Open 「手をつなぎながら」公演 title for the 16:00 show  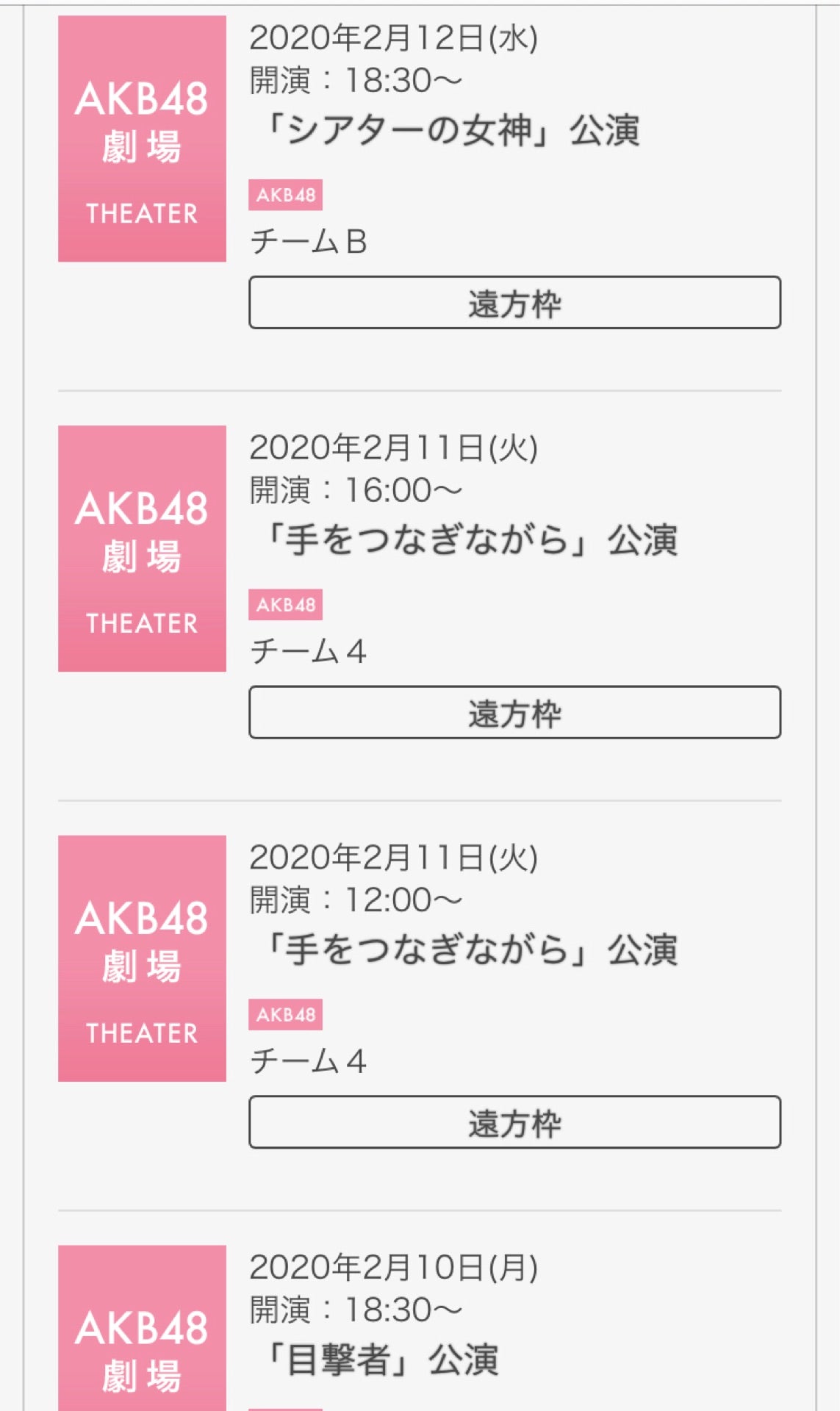click(469, 540)
